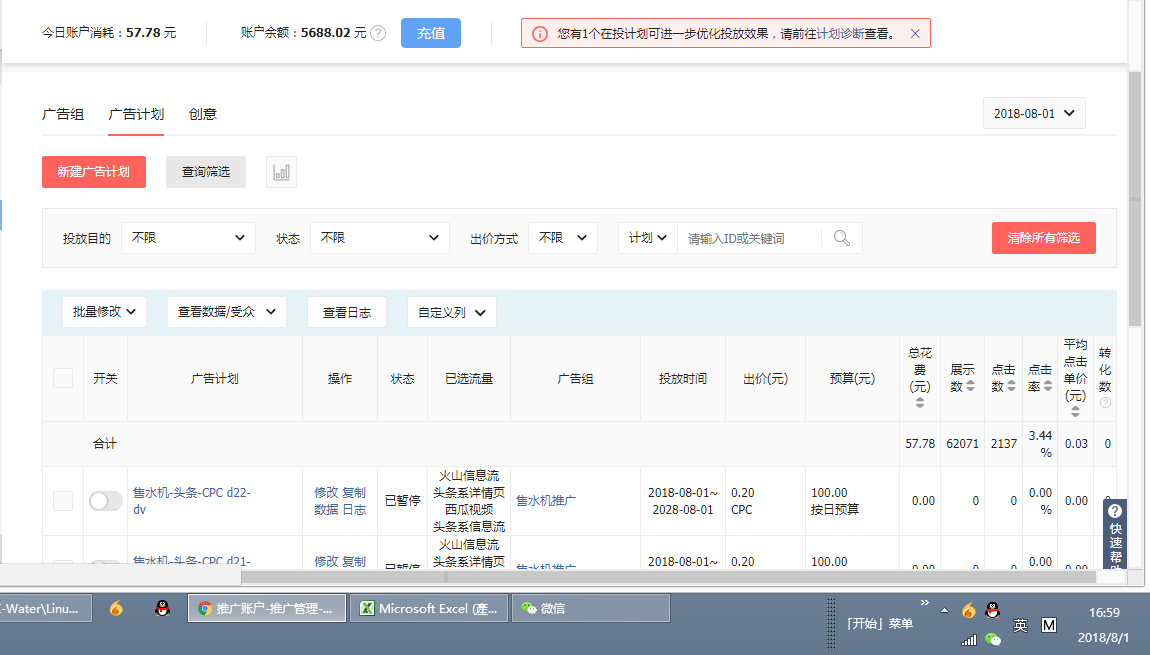Open the plan link 售水机-头条-CPC d22-dv

(x=192, y=501)
